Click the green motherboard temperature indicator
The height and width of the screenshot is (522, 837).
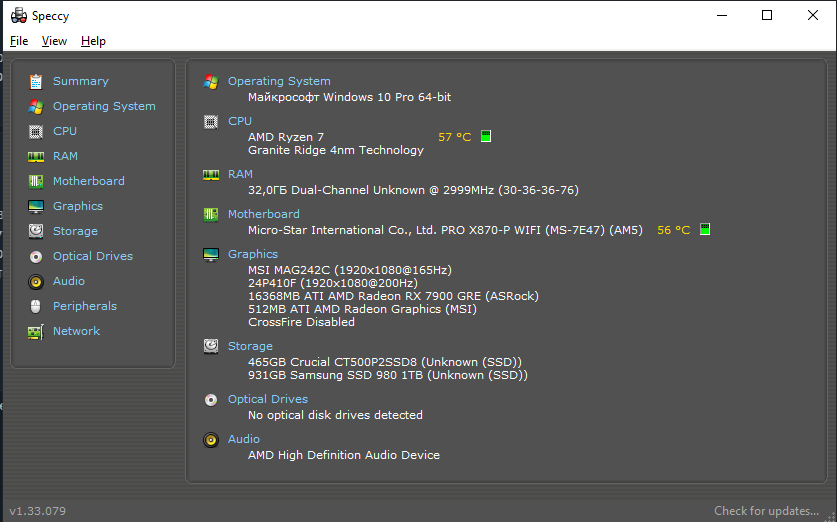pos(705,230)
